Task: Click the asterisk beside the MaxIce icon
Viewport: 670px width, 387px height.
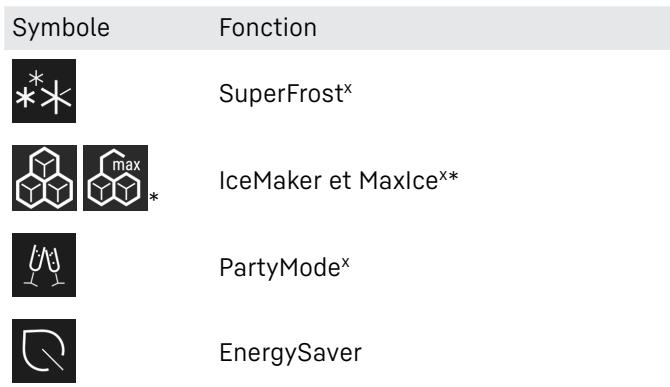Action: click(154, 197)
